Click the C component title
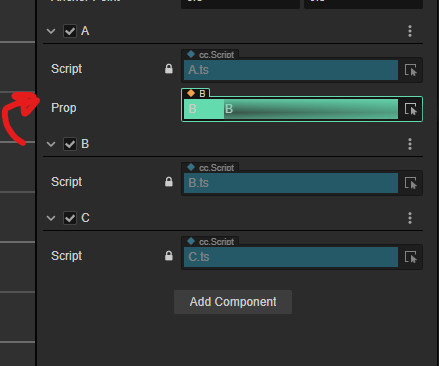Viewport: 439px width, 366px height. coord(85,218)
